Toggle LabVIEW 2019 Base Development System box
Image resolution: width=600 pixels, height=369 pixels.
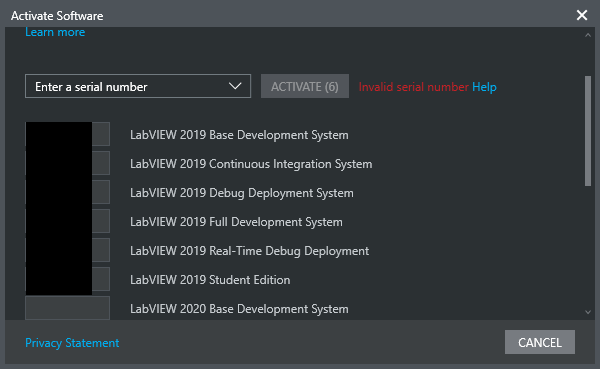[x=67, y=134]
